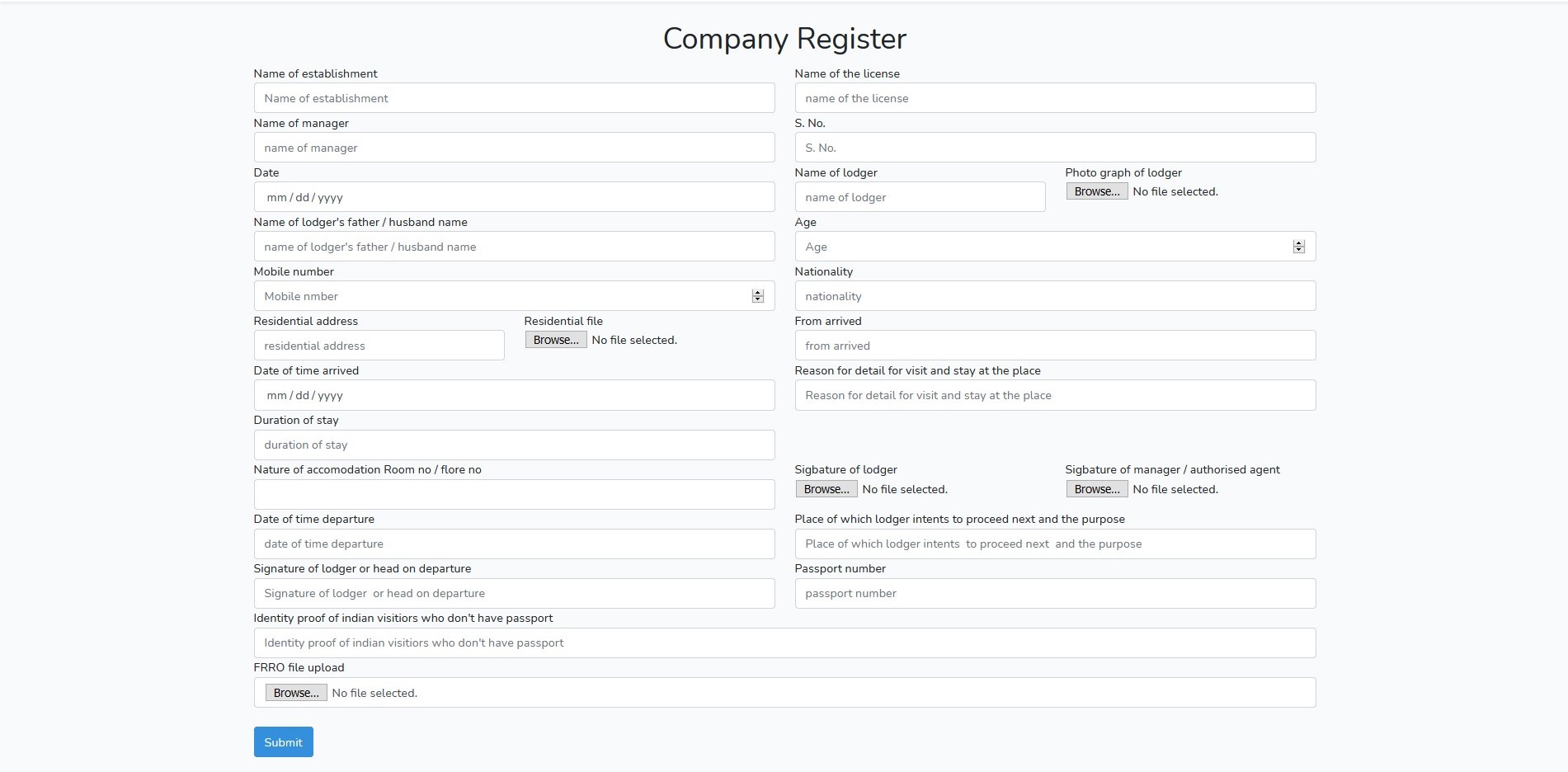Click the Name of lodger field

(x=920, y=197)
